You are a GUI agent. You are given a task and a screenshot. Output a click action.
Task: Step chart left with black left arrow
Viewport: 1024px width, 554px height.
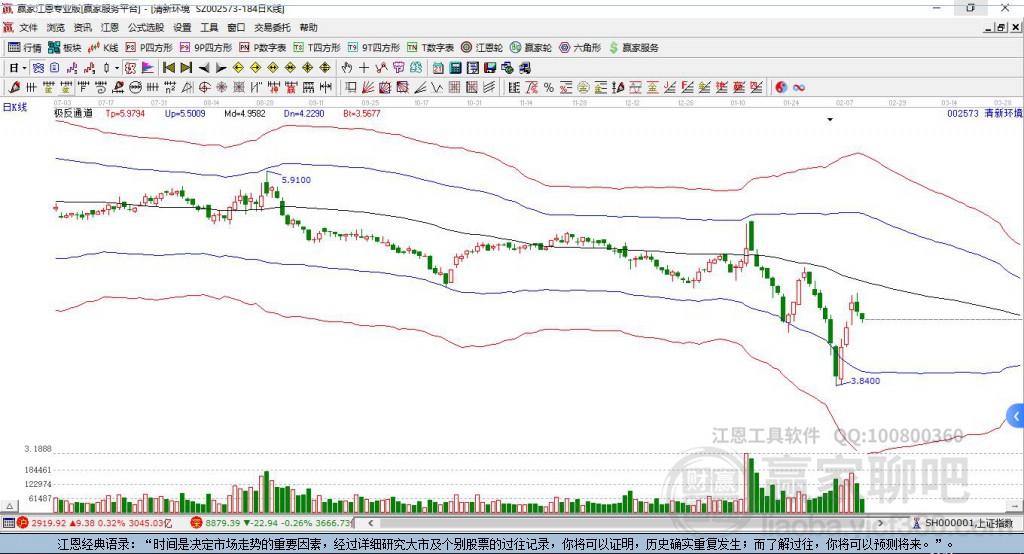click(x=204, y=68)
